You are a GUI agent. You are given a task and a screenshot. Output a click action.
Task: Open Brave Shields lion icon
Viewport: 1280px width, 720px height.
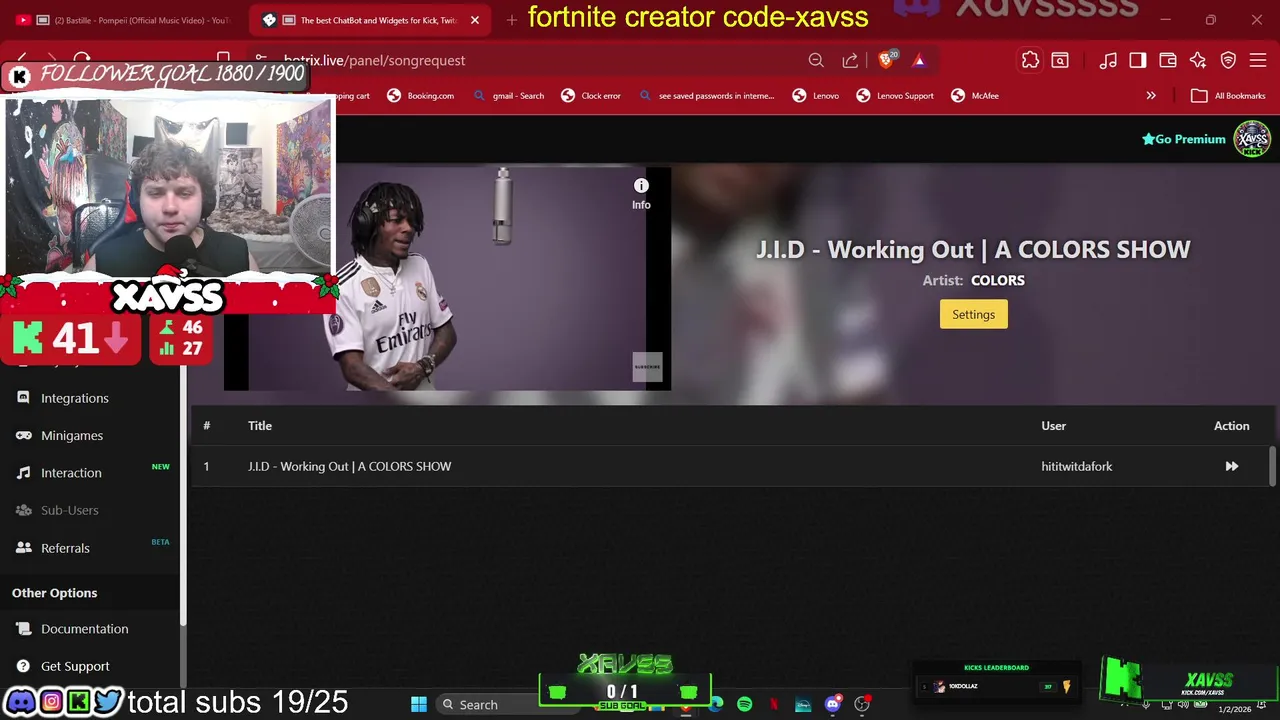(x=887, y=60)
